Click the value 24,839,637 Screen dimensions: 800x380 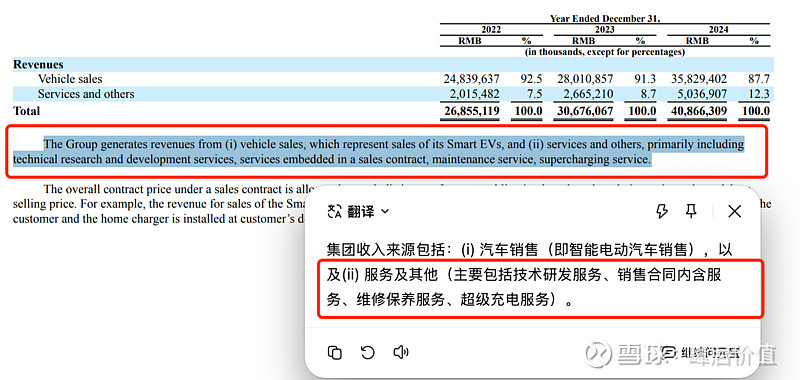(x=472, y=79)
